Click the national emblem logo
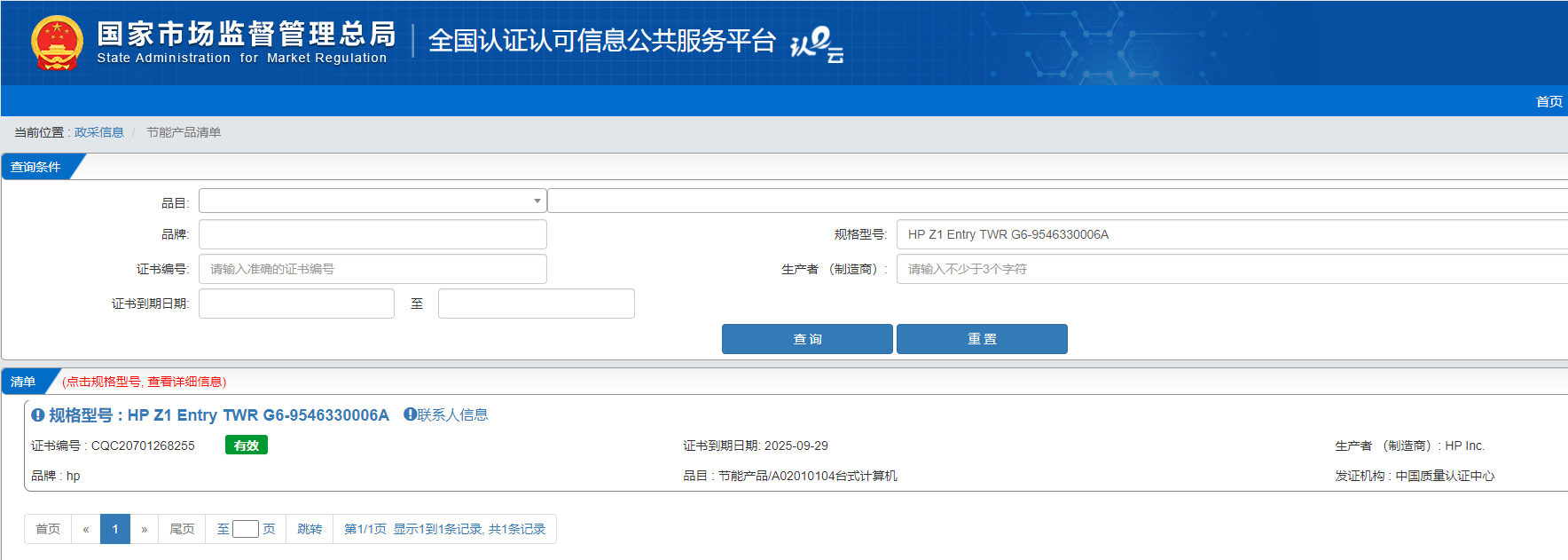 tap(57, 43)
